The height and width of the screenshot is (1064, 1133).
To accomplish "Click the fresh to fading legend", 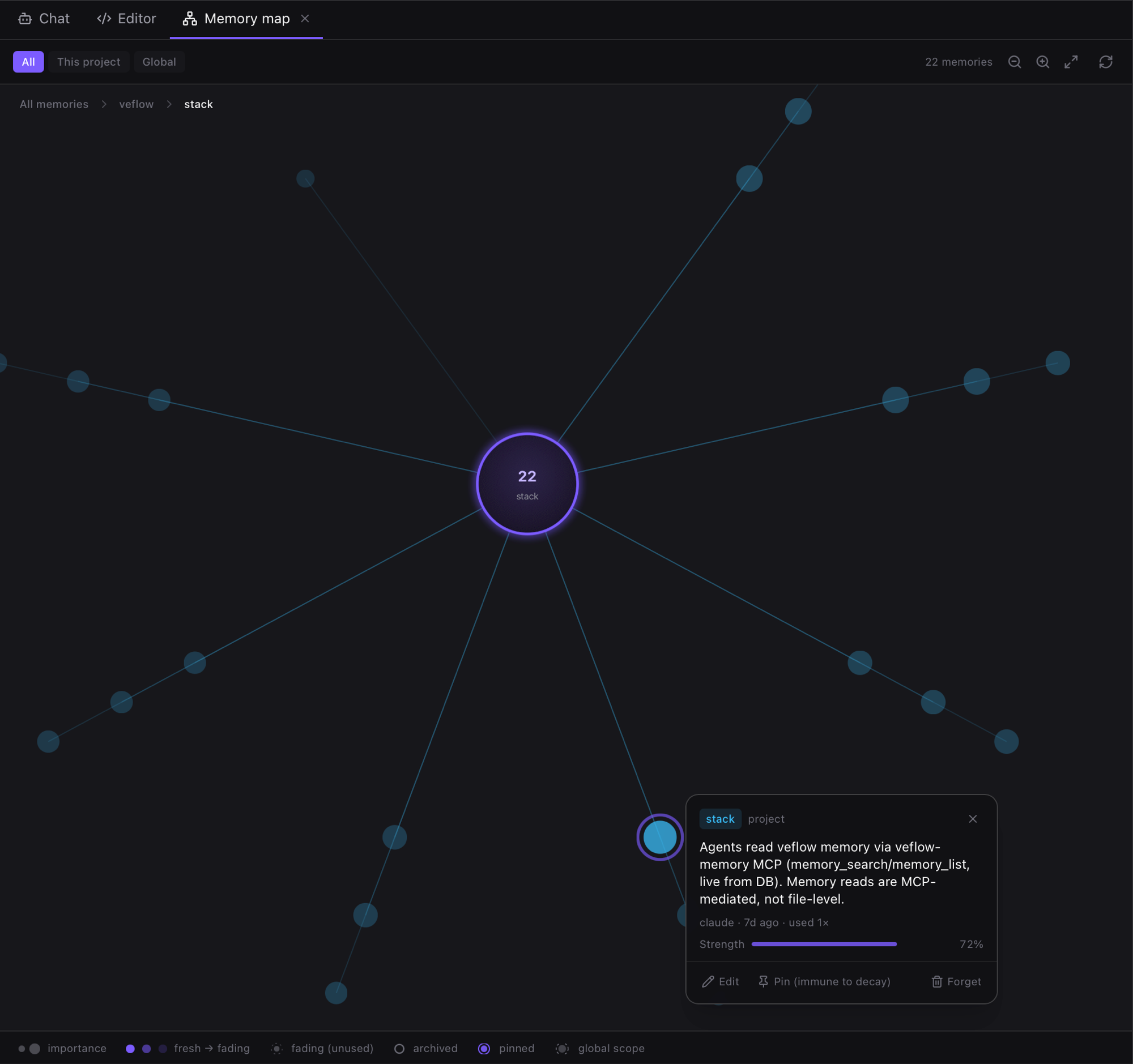I will pyautogui.click(x=188, y=1048).
